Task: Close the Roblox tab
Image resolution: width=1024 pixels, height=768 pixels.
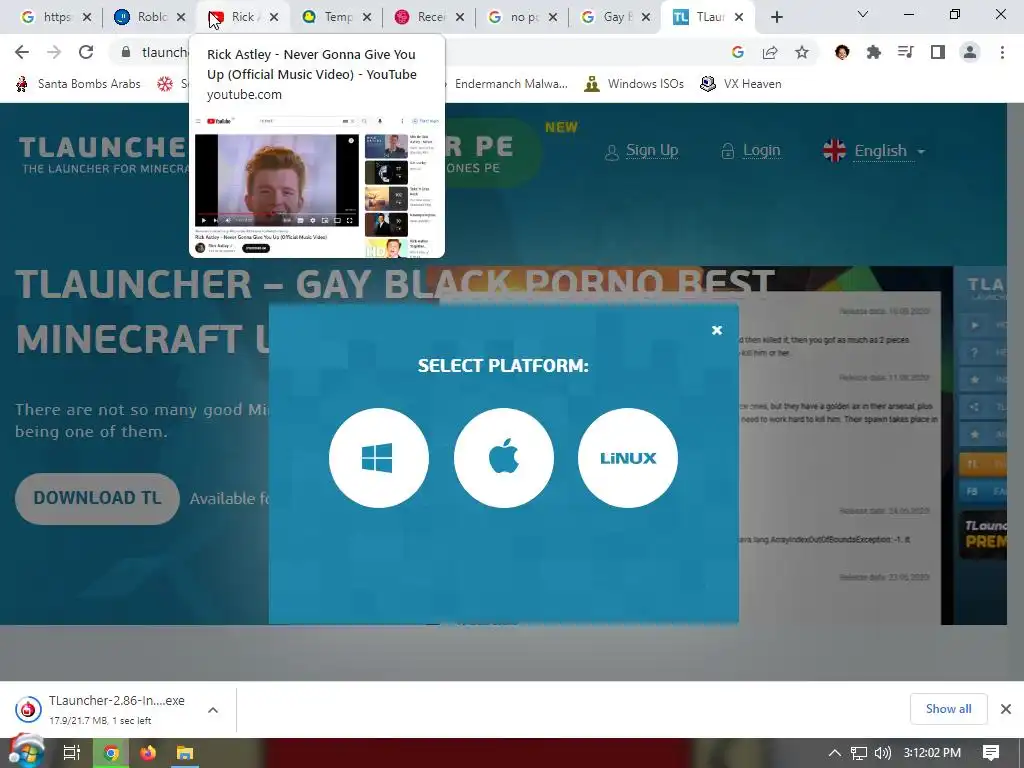Action: click(x=181, y=18)
